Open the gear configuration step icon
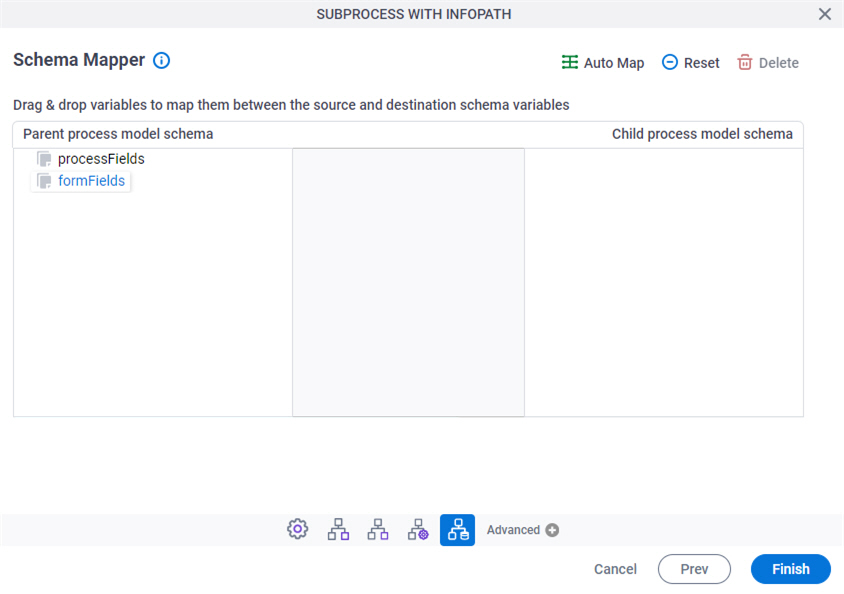The width and height of the screenshot is (844, 594). tap(298, 529)
